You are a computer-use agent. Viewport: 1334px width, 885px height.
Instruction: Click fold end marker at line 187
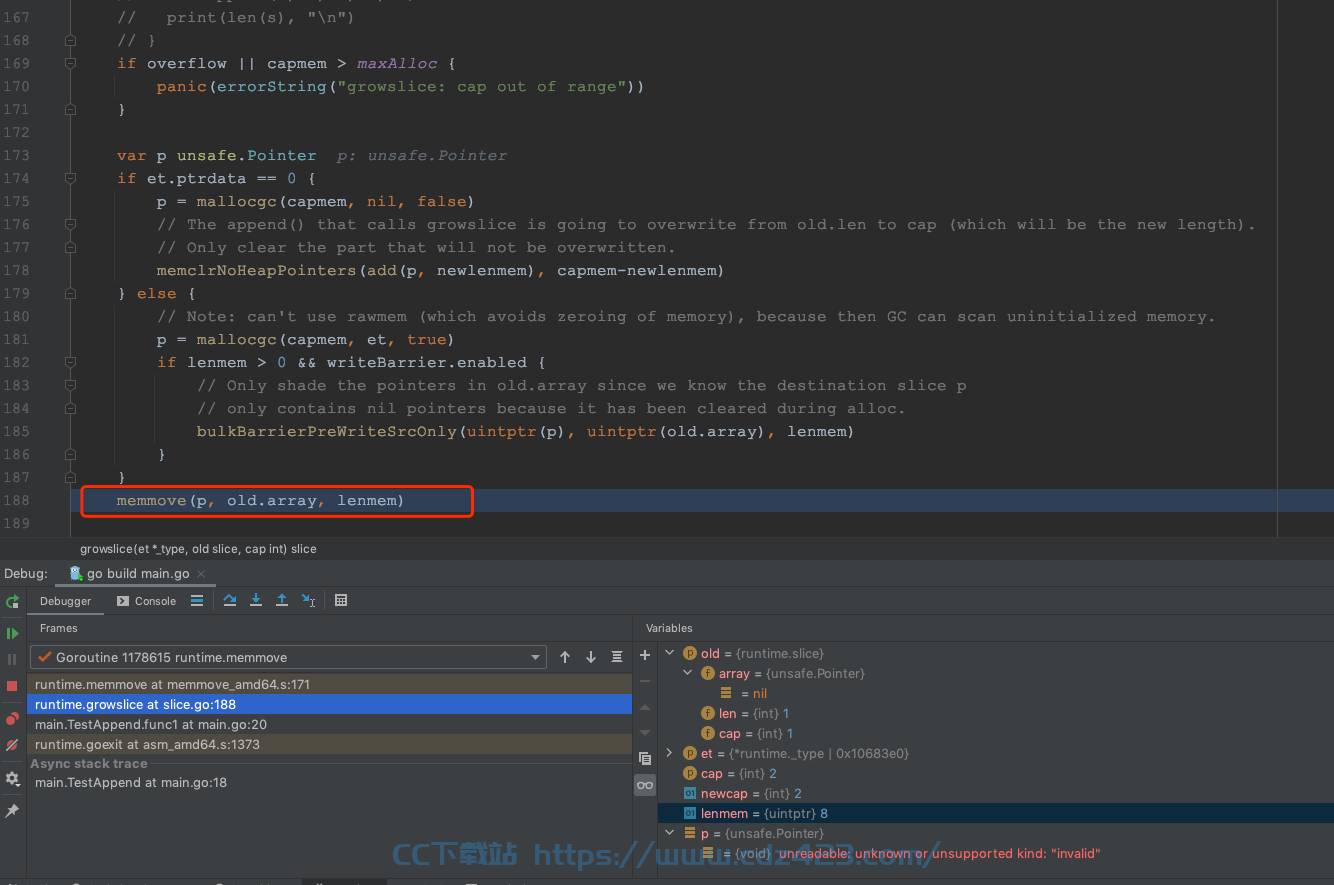(x=70, y=477)
